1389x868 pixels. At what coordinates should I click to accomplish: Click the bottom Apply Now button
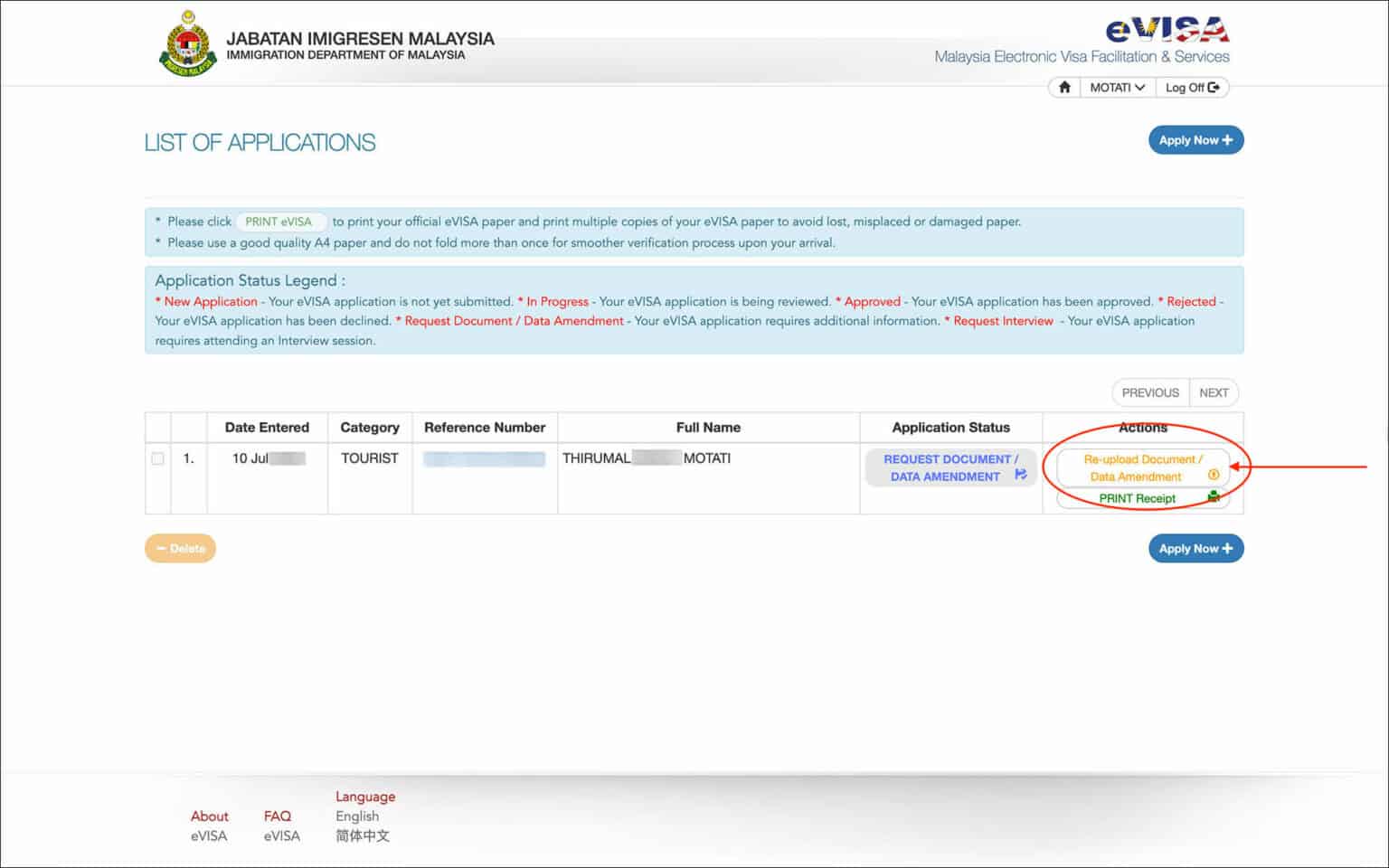[1195, 548]
